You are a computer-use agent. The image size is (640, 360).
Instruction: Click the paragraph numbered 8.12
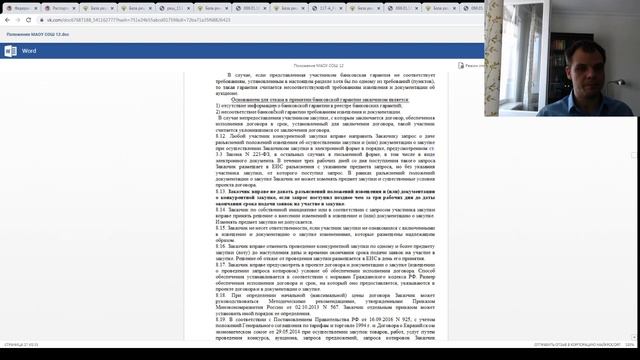[325, 160]
